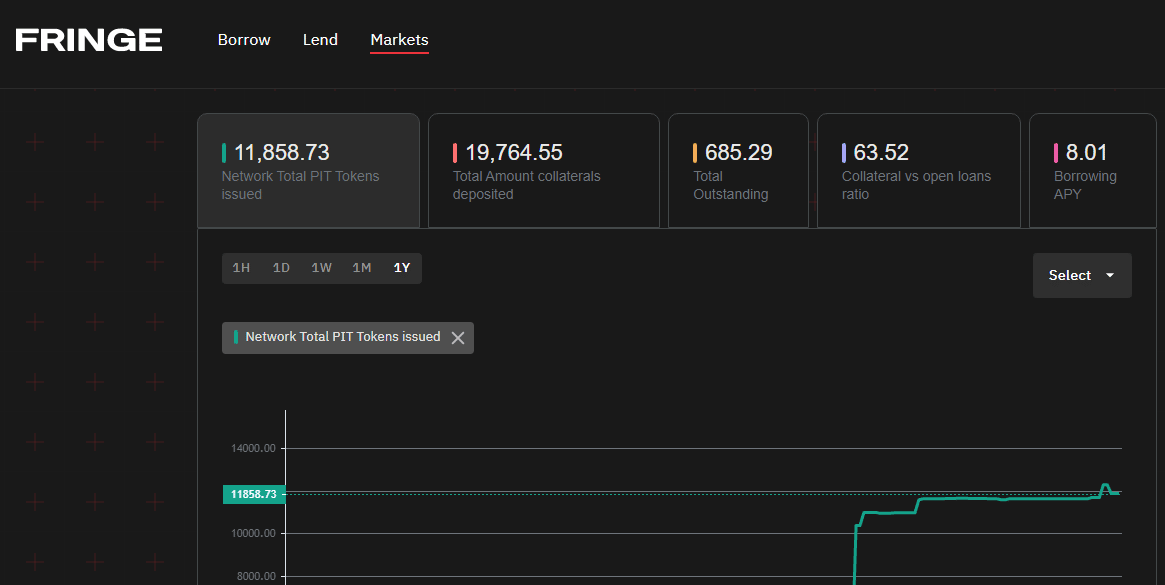The height and width of the screenshot is (585, 1165).
Task: Select the Borrowing APY card
Action: [x=1092, y=171]
